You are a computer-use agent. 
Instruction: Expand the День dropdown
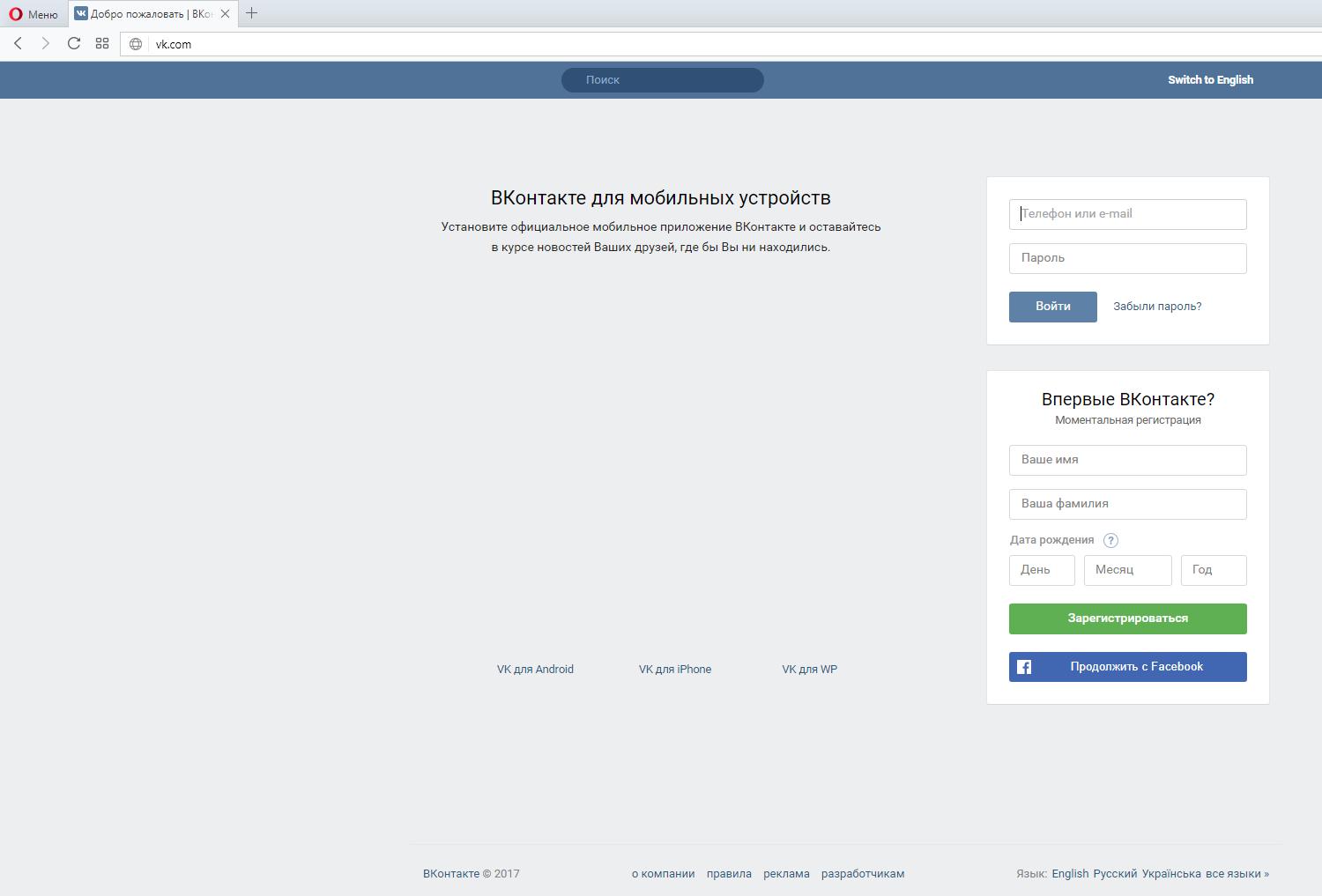pyautogui.click(x=1042, y=570)
